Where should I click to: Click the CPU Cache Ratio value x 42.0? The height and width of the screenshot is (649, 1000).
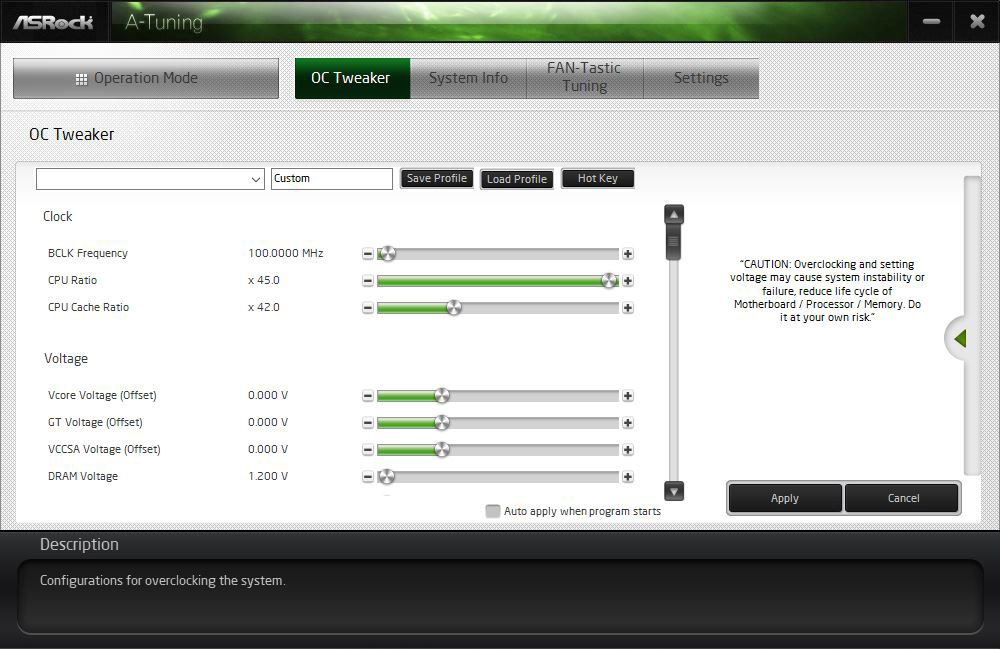(x=263, y=307)
